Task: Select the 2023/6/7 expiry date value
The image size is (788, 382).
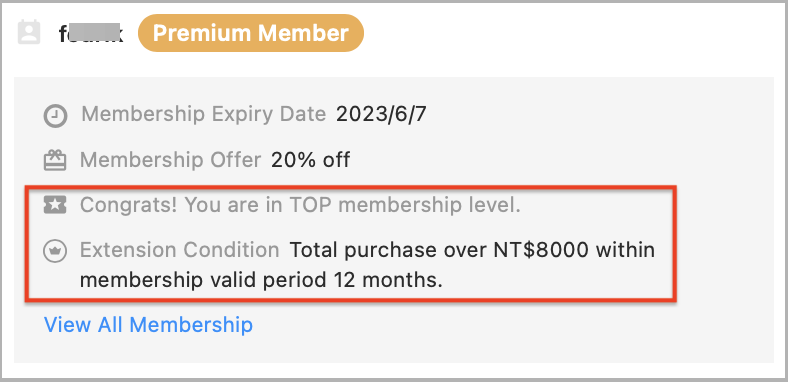Action: coord(381,115)
